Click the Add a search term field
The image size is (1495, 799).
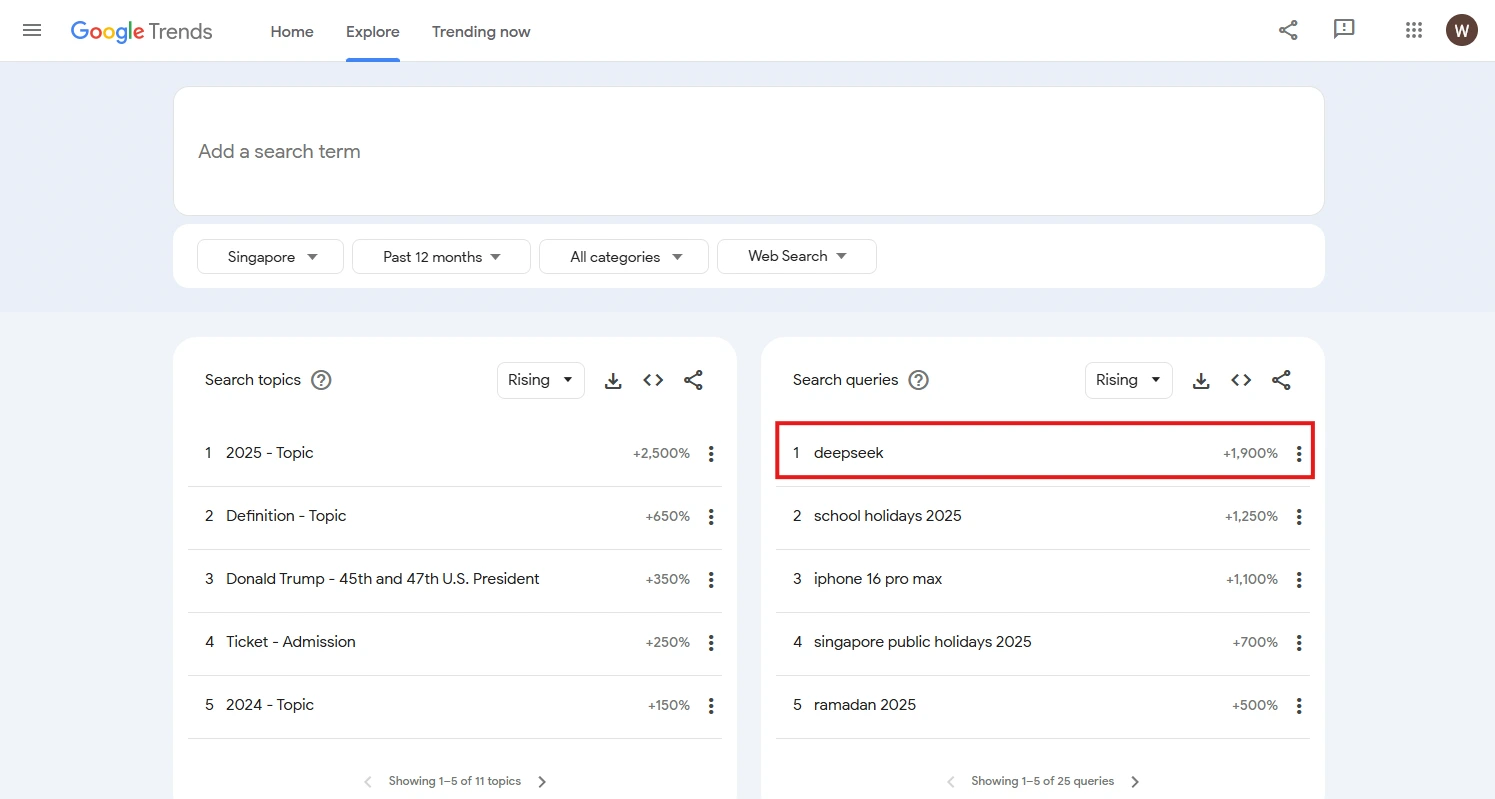click(749, 151)
